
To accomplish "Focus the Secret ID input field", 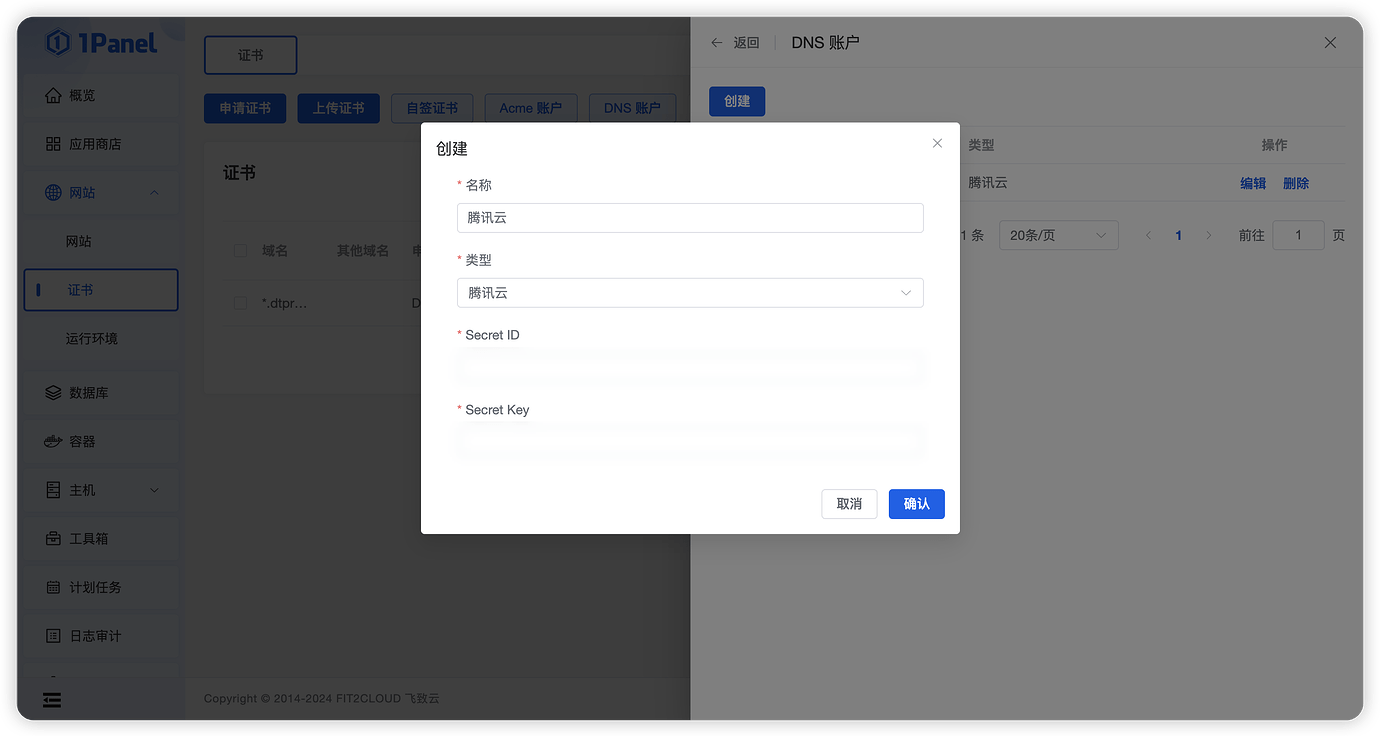I will pos(690,368).
